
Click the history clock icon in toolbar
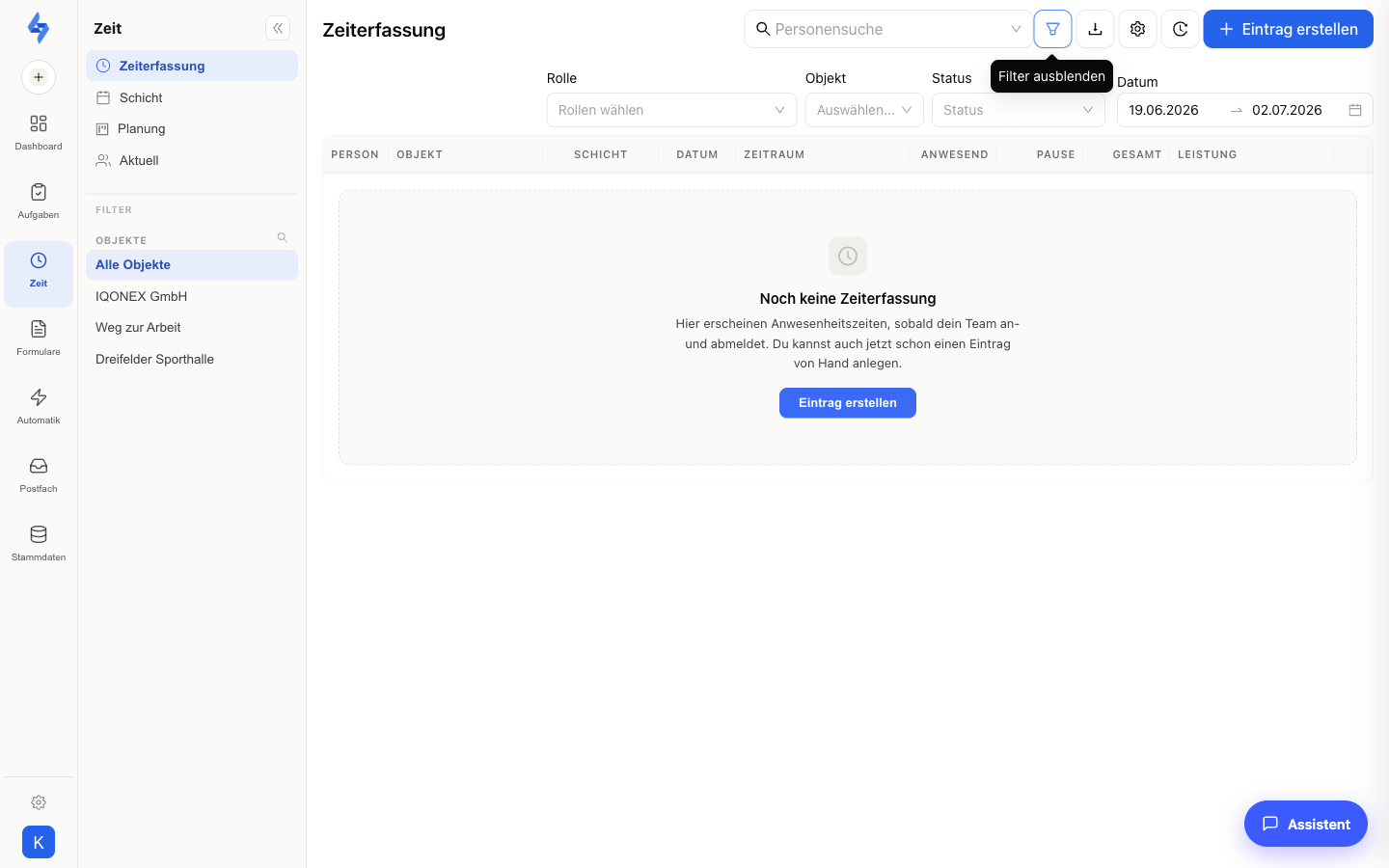tap(1180, 29)
